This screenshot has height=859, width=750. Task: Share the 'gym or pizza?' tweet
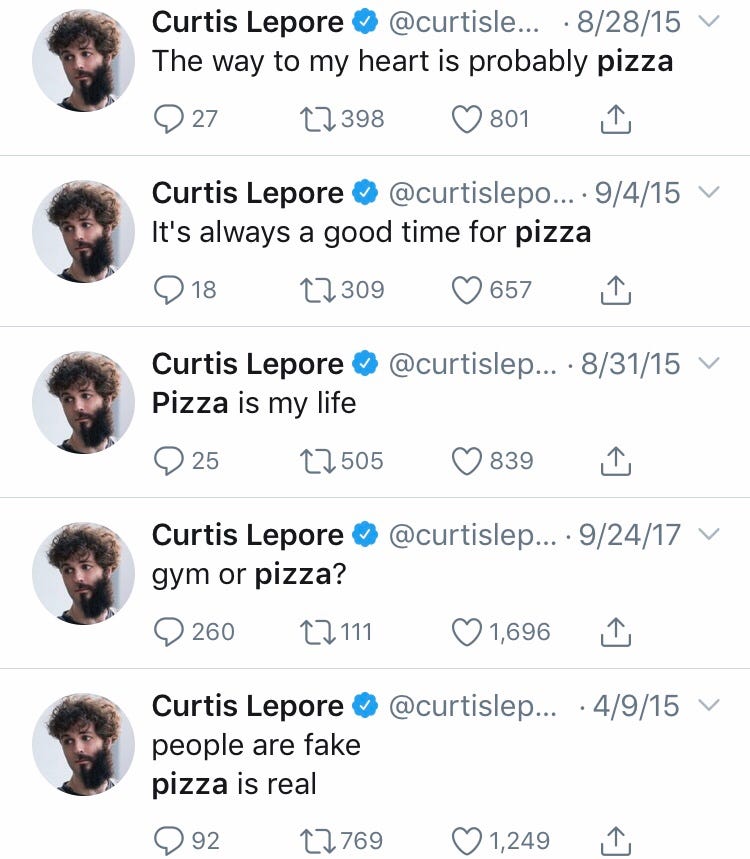[x=616, y=633]
